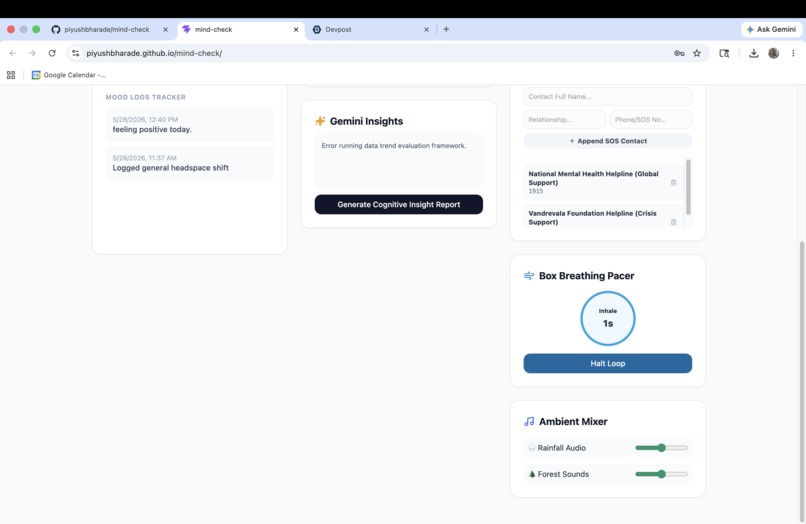Close the mind-check tab
The image size is (806, 524).
[x=296, y=29]
